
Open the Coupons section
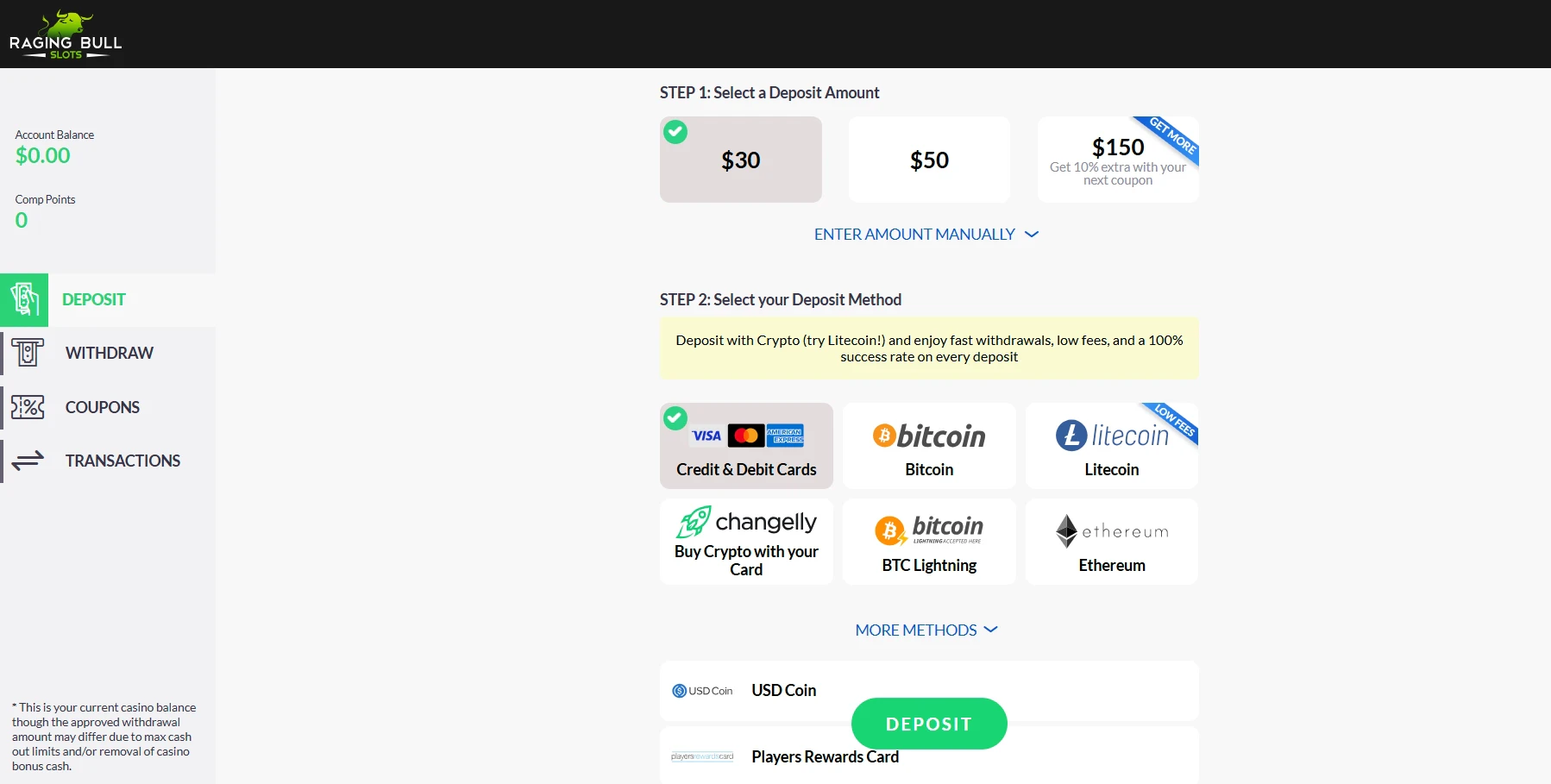pos(108,407)
